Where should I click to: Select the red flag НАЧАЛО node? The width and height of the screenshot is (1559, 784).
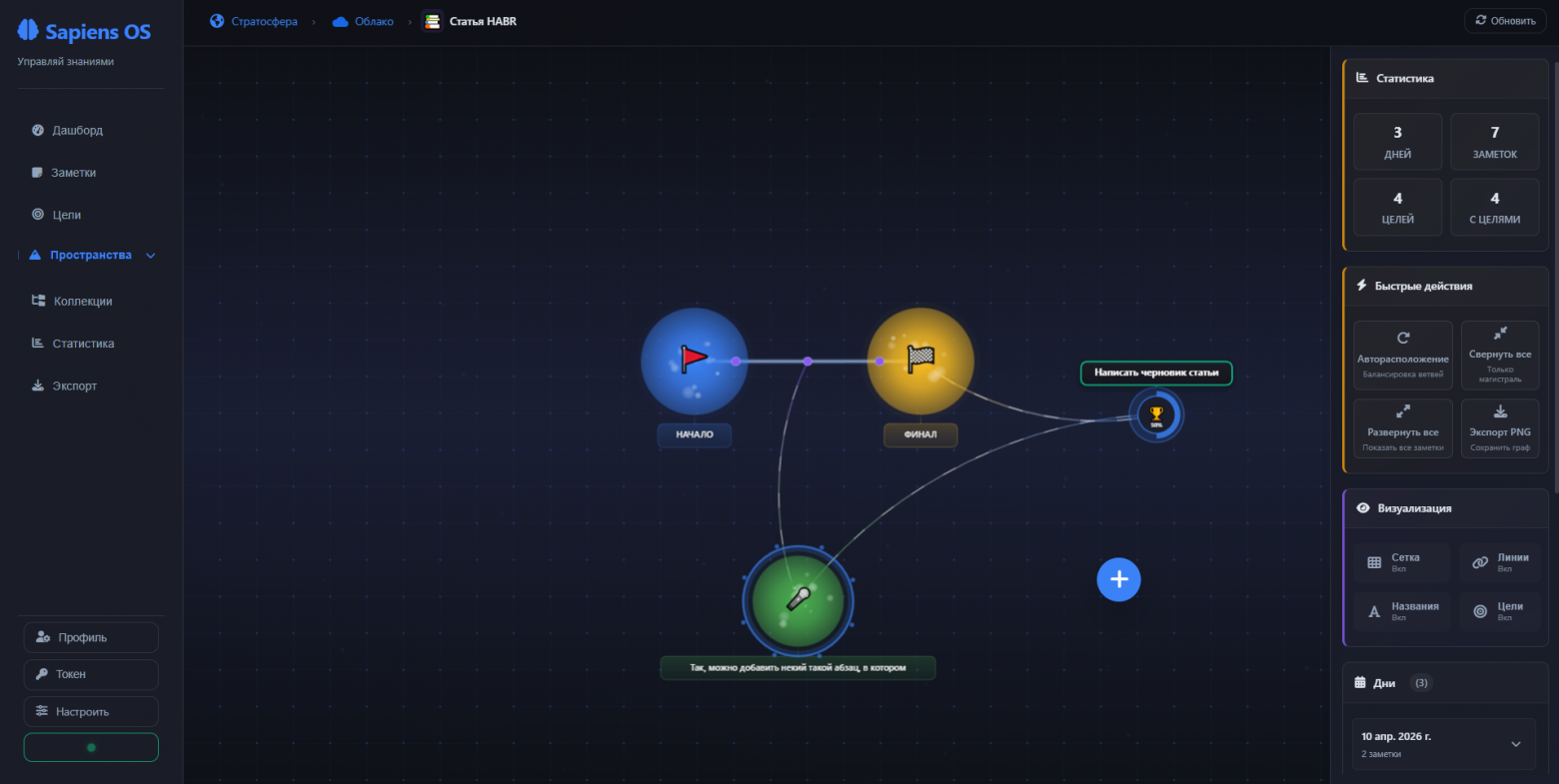695,361
